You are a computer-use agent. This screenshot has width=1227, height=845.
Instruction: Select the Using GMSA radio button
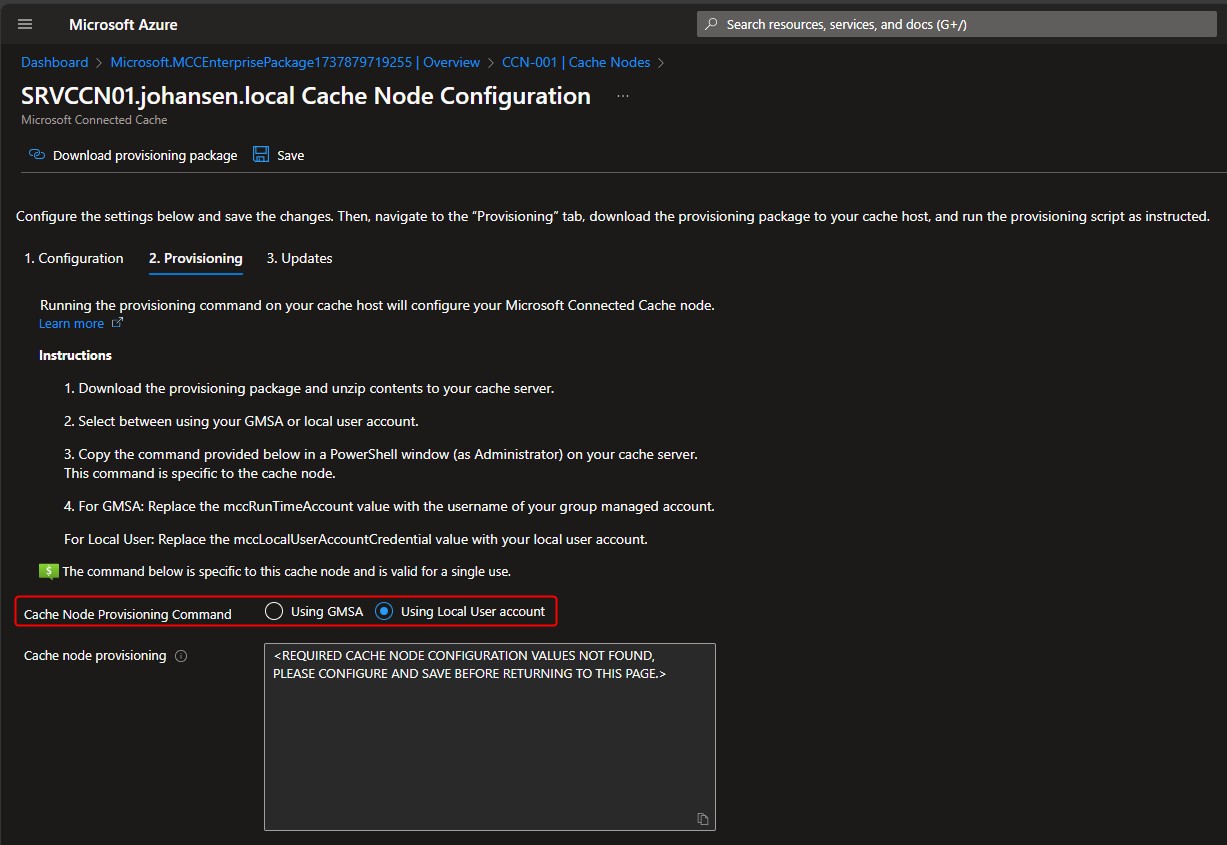click(x=274, y=611)
